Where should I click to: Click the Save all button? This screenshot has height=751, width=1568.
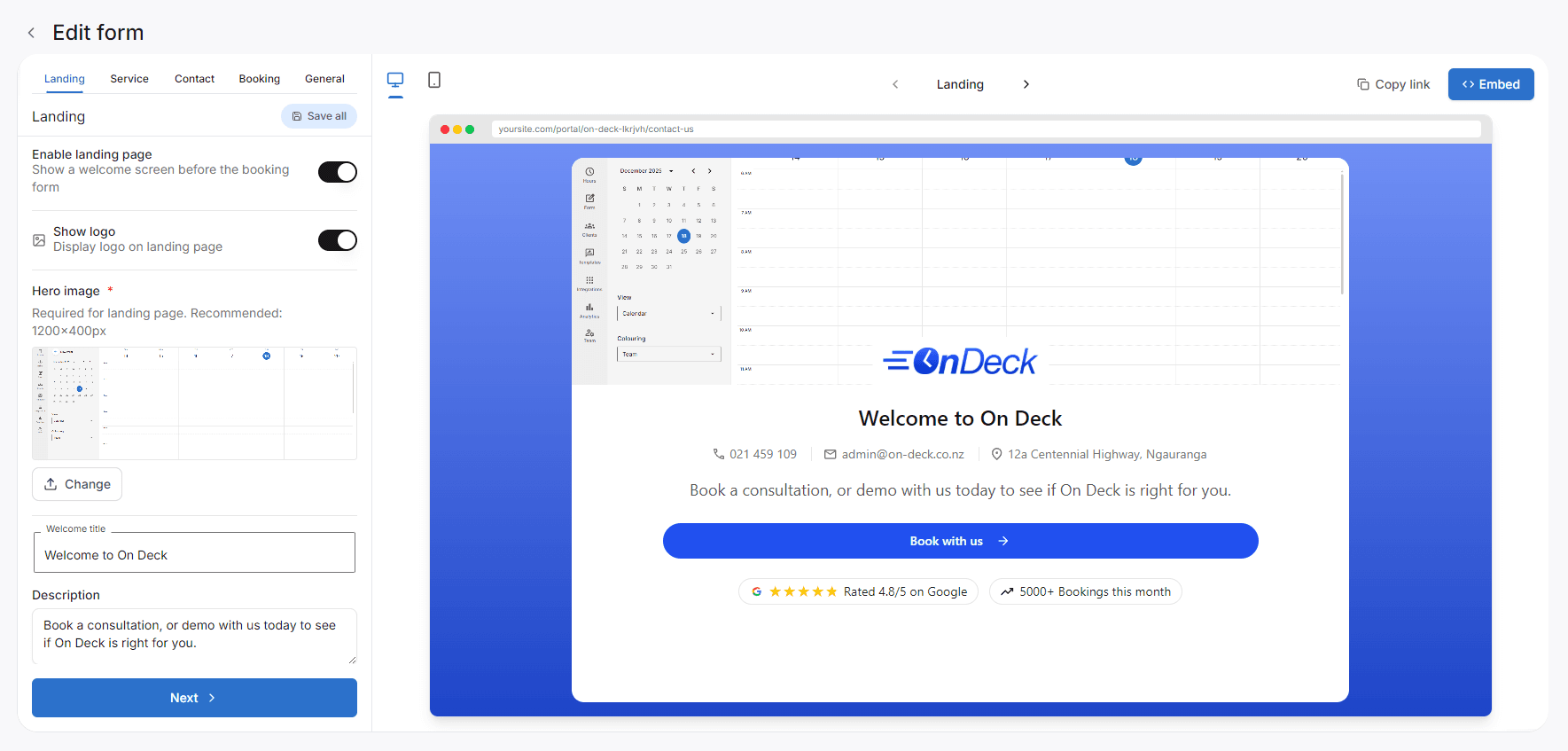tap(319, 116)
